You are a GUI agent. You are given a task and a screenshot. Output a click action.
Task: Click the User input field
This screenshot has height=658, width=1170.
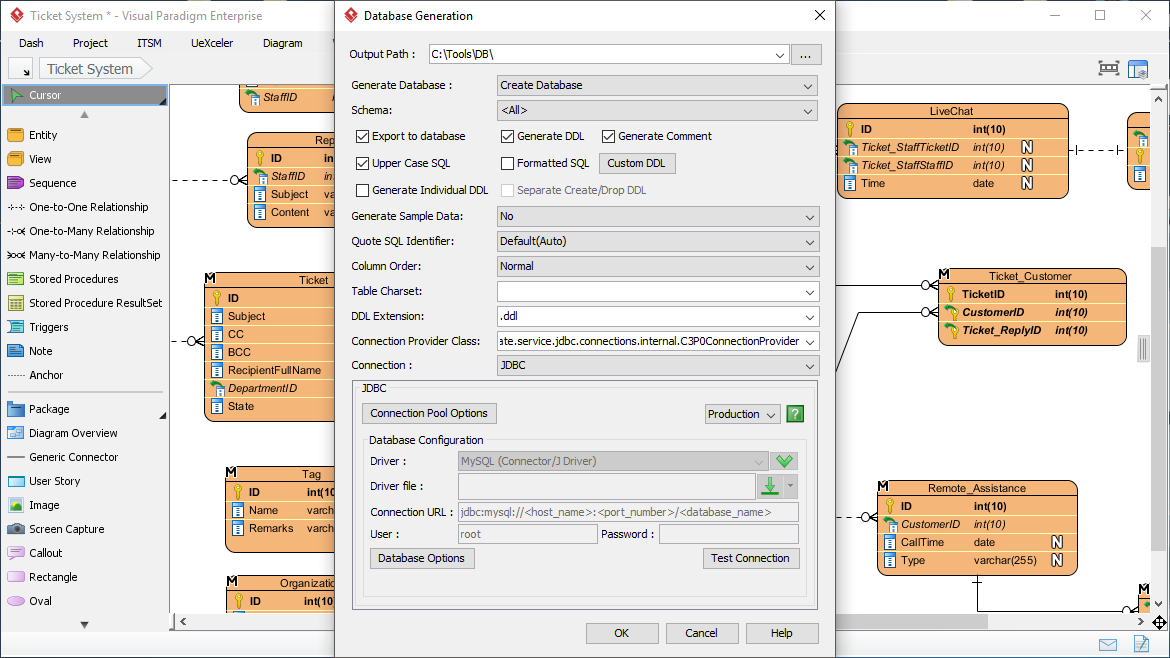point(528,534)
